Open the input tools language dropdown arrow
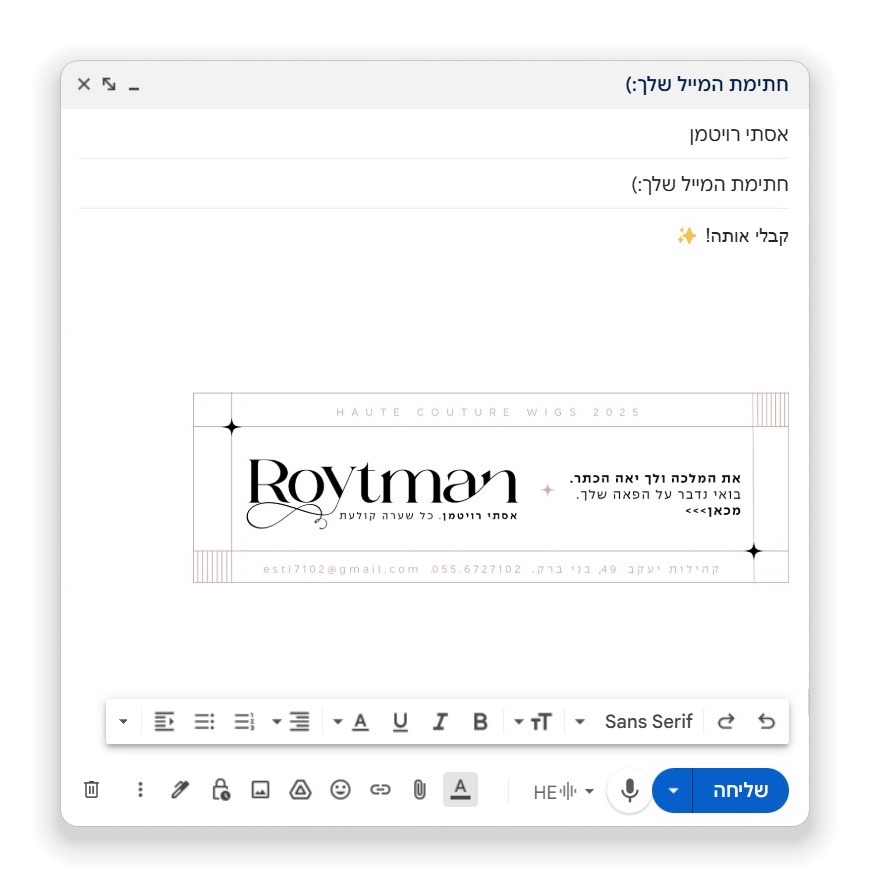Screen dimensions: 869x886 [x=589, y=791]
